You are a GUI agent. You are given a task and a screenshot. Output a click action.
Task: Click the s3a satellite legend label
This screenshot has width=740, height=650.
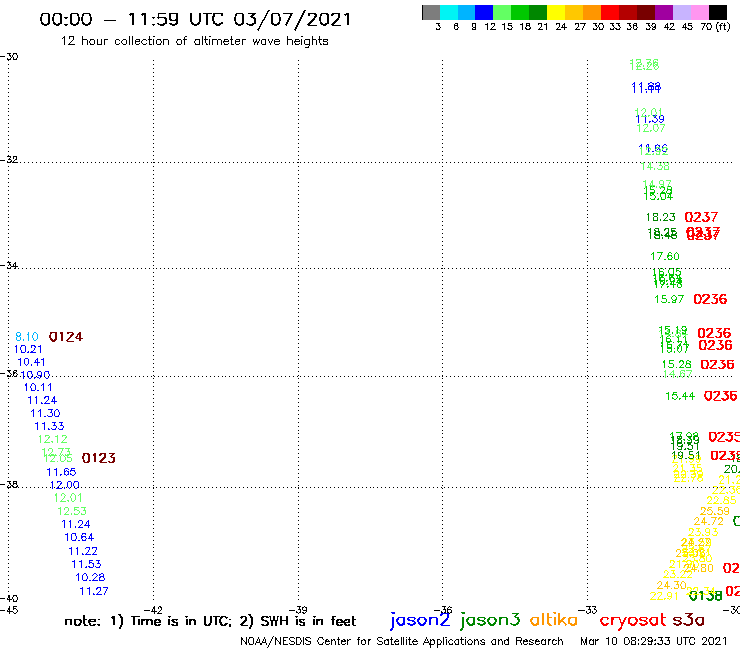pyautogui.click(x=689, y=620)
